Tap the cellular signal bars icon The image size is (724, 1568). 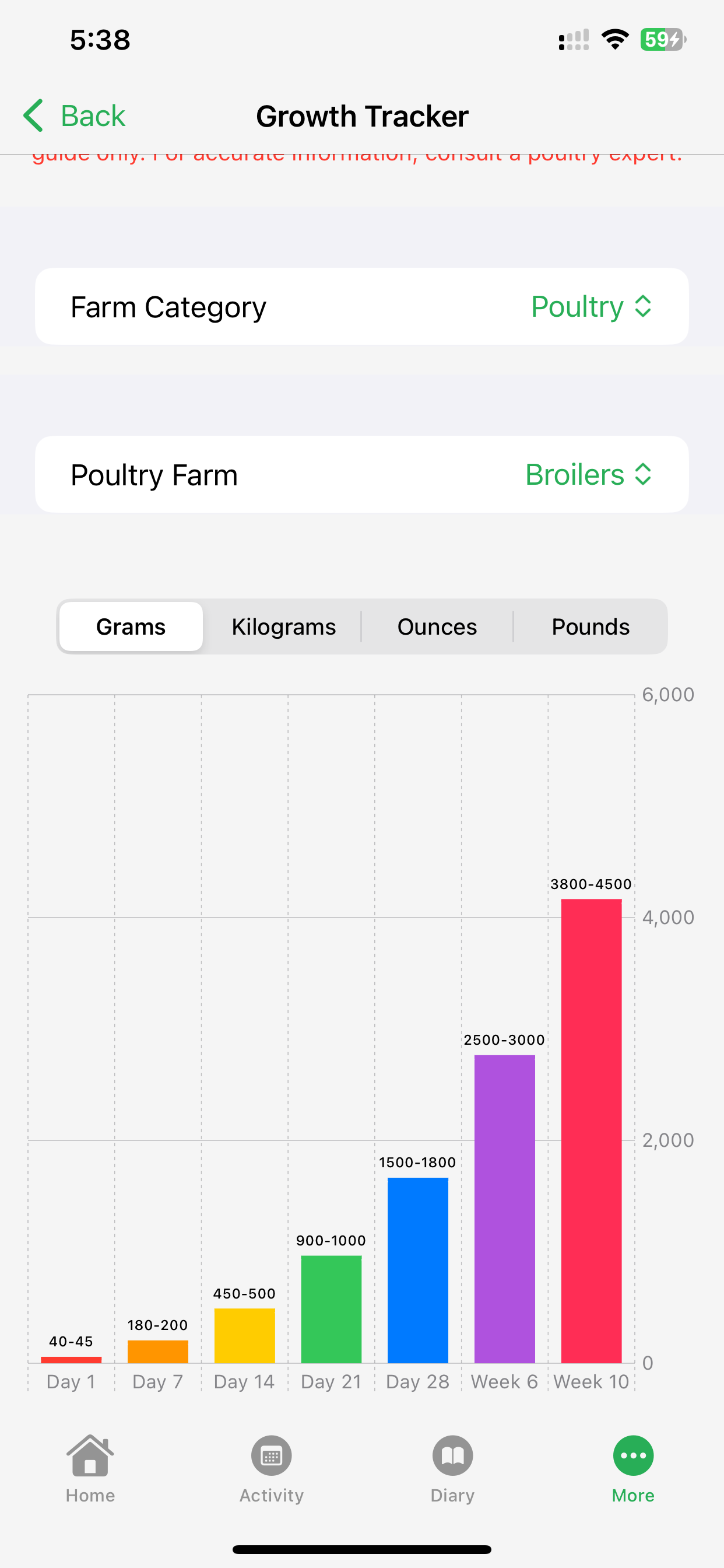click(x=574, y=40)
